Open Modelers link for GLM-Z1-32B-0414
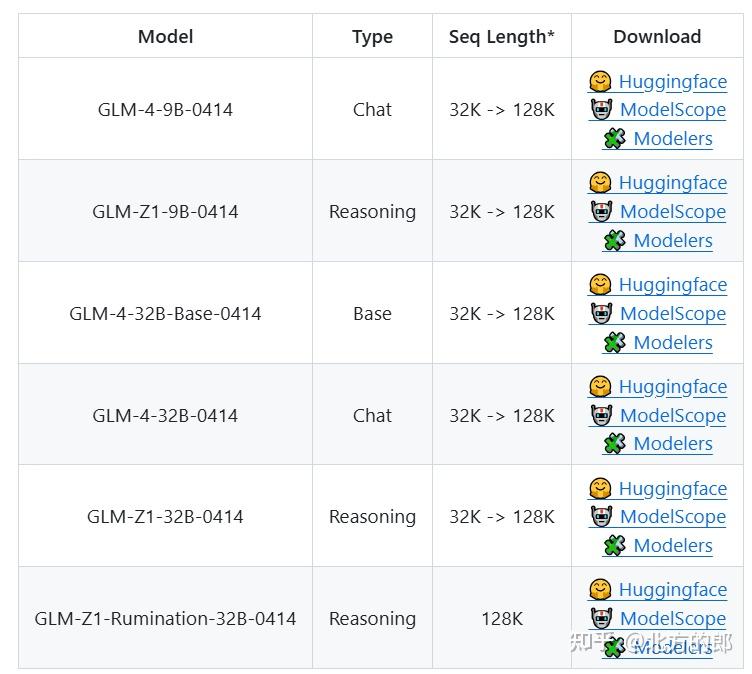This screenshot has width=752, height=674. (672, 545)
